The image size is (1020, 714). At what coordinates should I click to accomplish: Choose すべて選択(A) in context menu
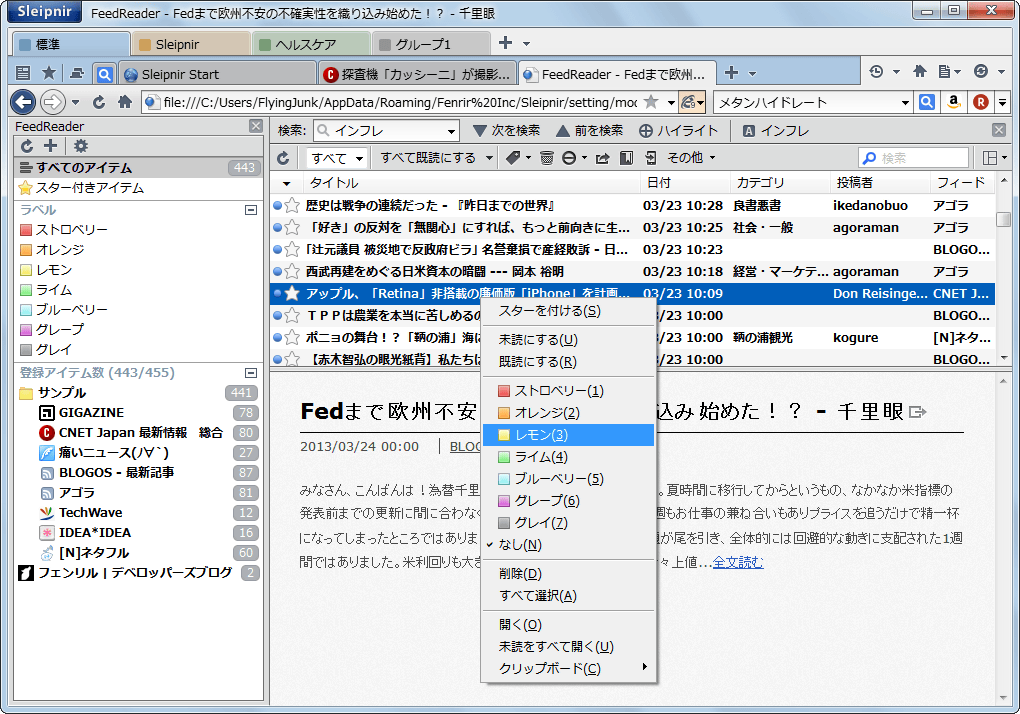(568, 596)
